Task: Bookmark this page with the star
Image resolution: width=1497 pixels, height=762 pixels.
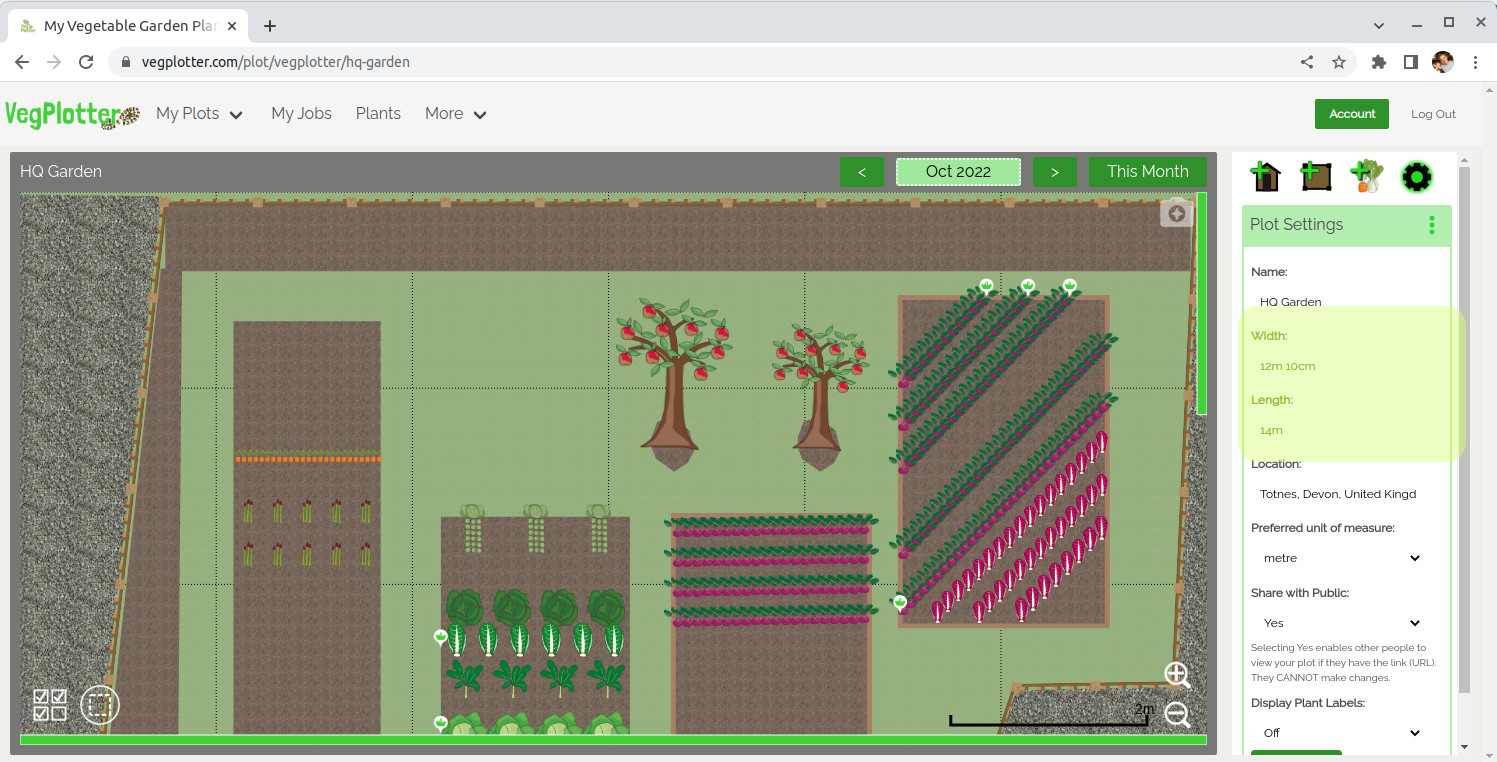Action: [1339, 62]
